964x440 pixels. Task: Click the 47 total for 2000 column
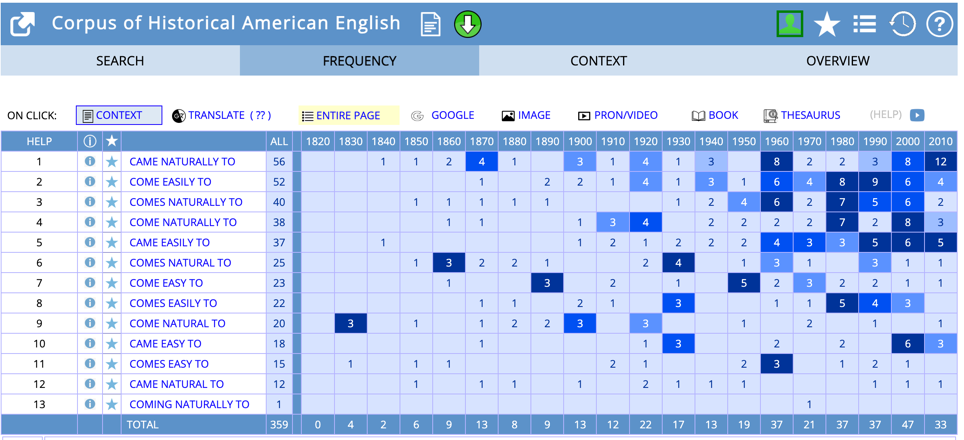908,424
